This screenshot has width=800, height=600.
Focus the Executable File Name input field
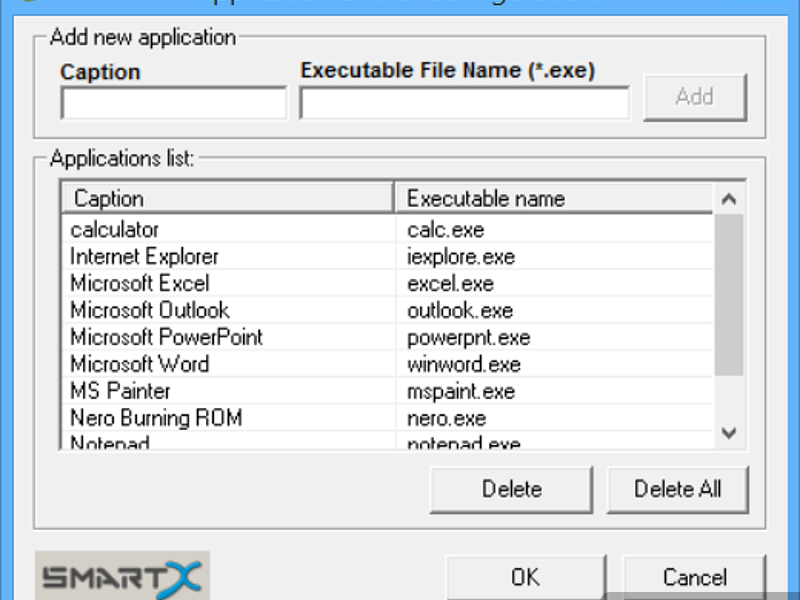tap(464, 103)
